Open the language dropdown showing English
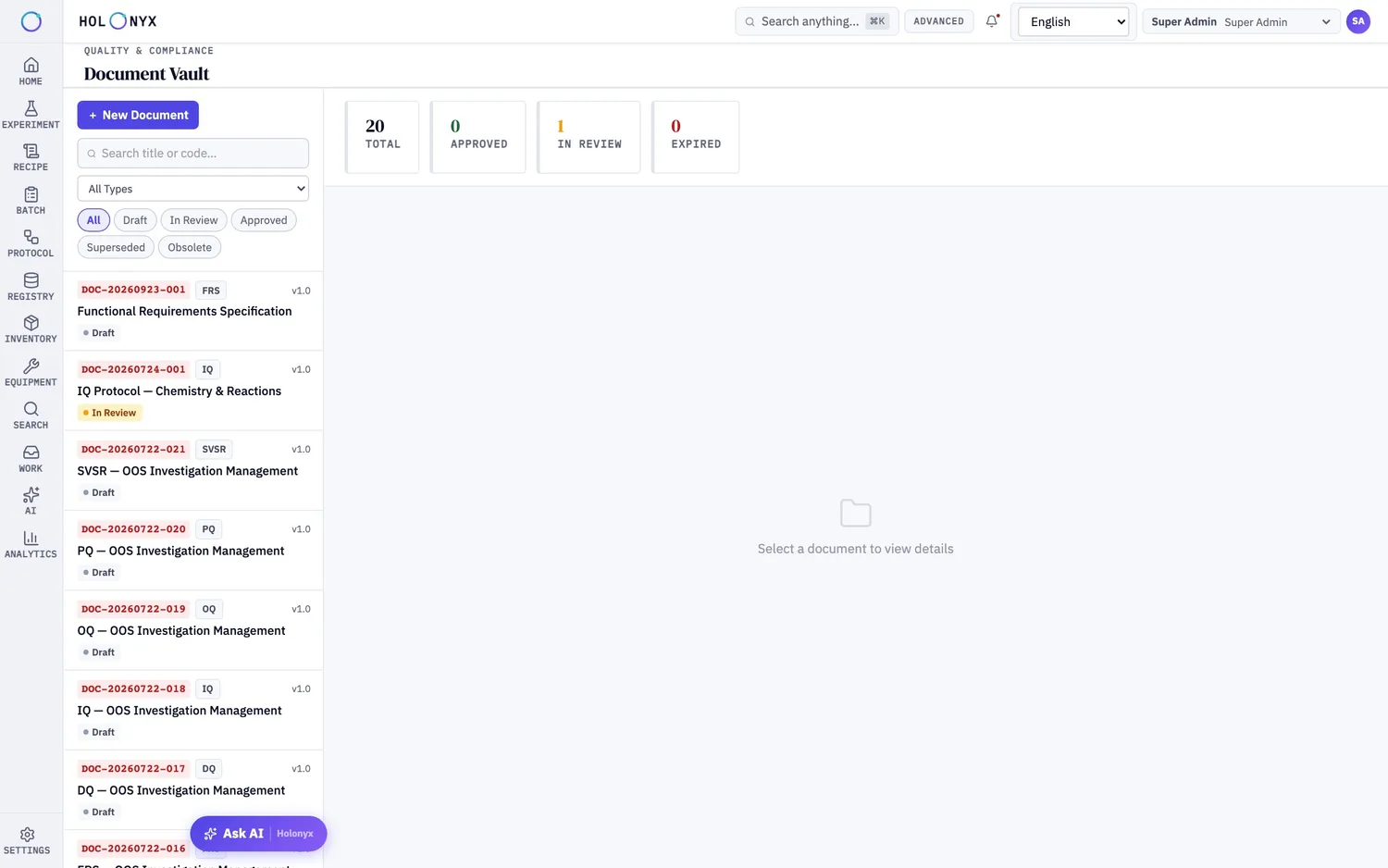This screenshot has height=868, width=1388. point(1073,21)
